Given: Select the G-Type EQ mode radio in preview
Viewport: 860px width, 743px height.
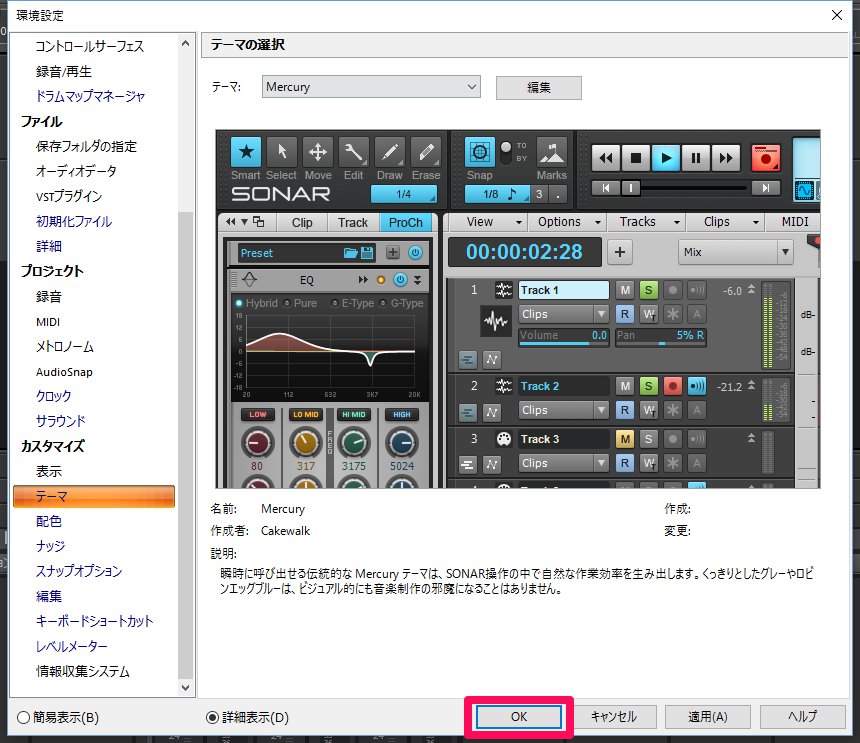Looking at the screenshot, I should [383, 303].
